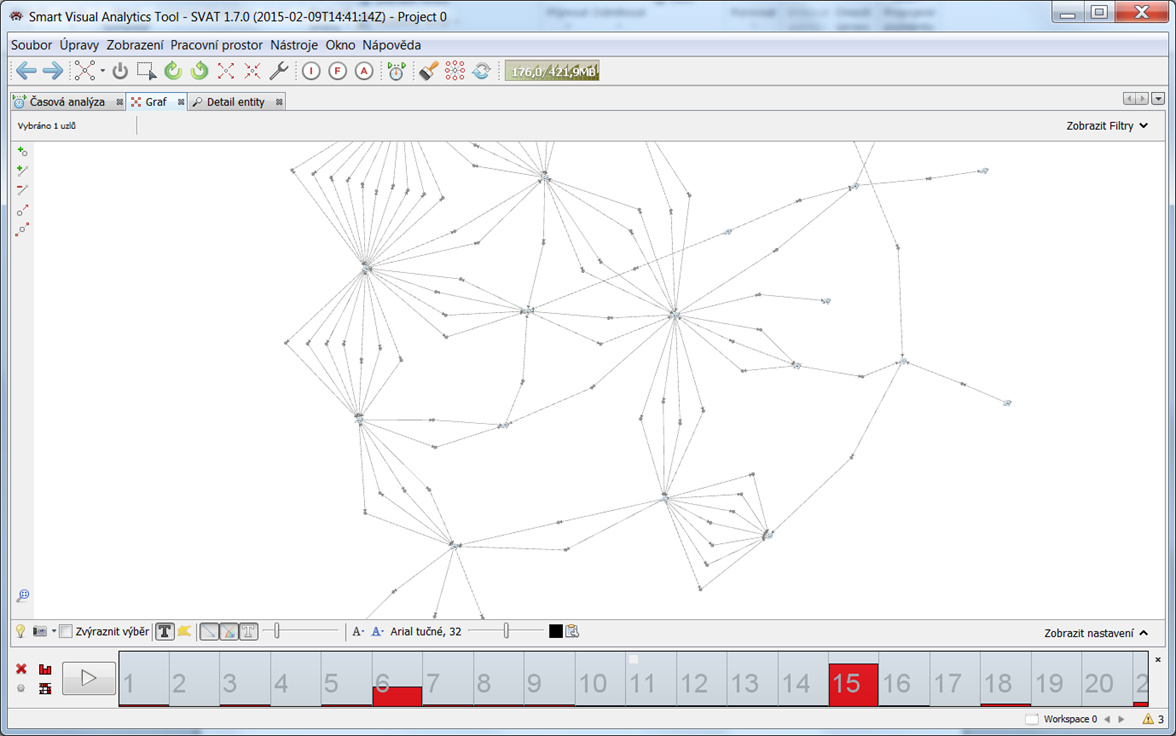Expand the Zobrazit Filtry panel
Image resolution: width=1176 pixels, height=736 pixels.
(1107, 126)
